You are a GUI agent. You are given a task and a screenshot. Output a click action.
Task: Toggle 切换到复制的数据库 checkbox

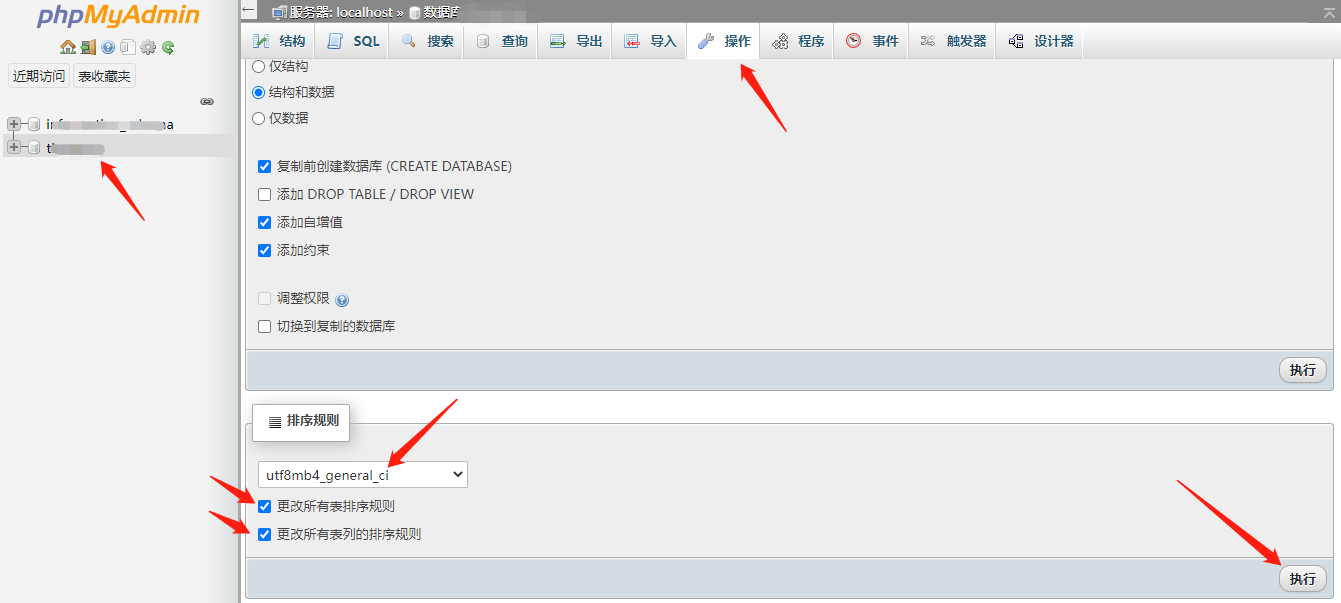tap(265, 326)
